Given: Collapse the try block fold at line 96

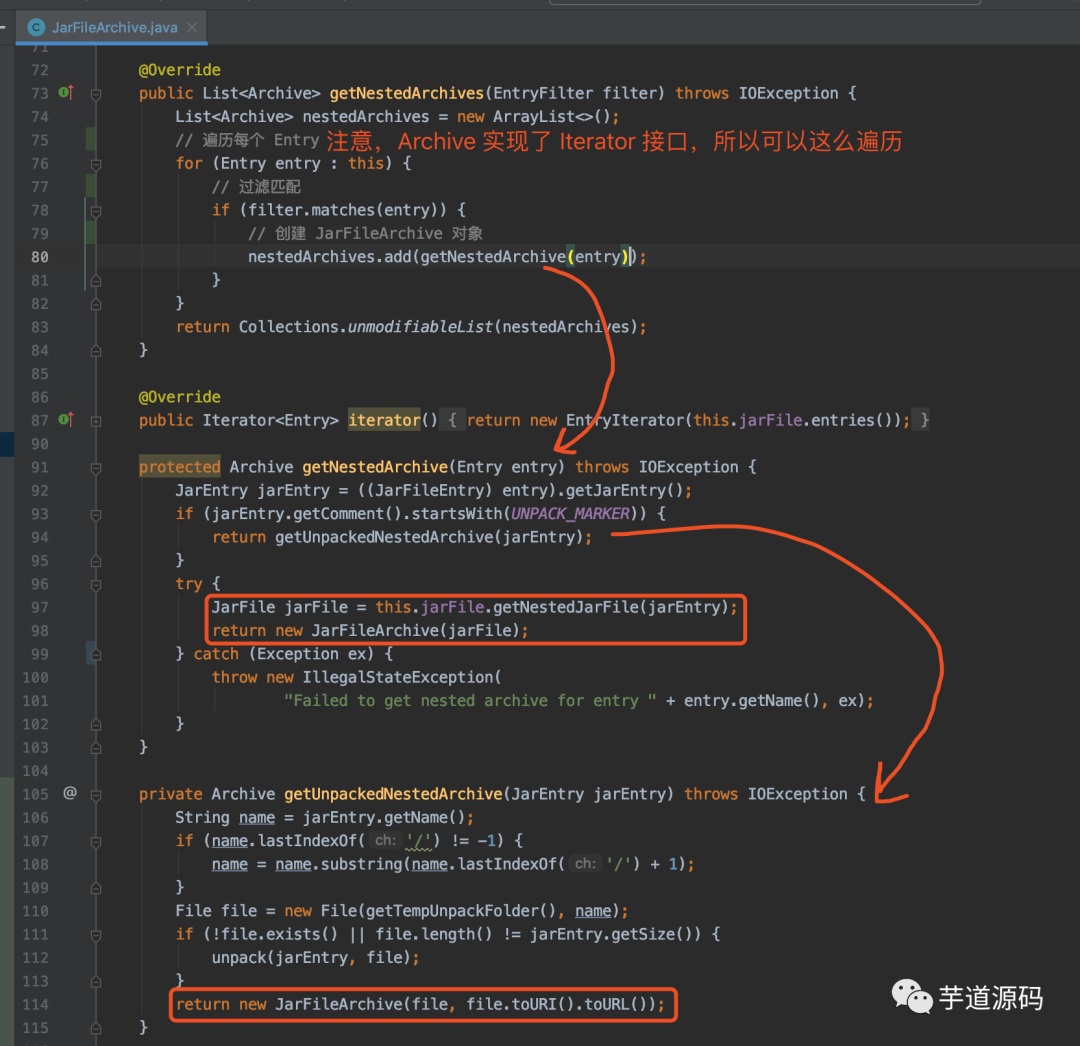Looking at the screenshot, I should point(95,583).
